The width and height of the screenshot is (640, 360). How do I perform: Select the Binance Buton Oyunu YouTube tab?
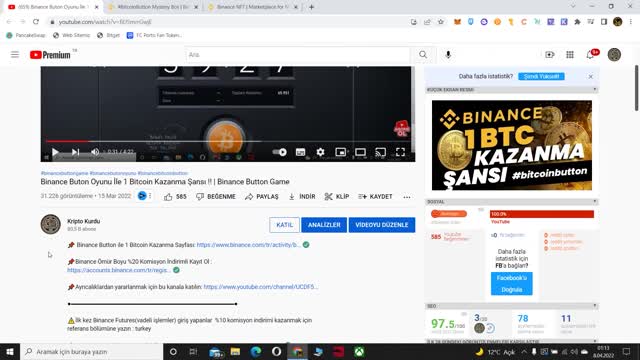point(53,7)
